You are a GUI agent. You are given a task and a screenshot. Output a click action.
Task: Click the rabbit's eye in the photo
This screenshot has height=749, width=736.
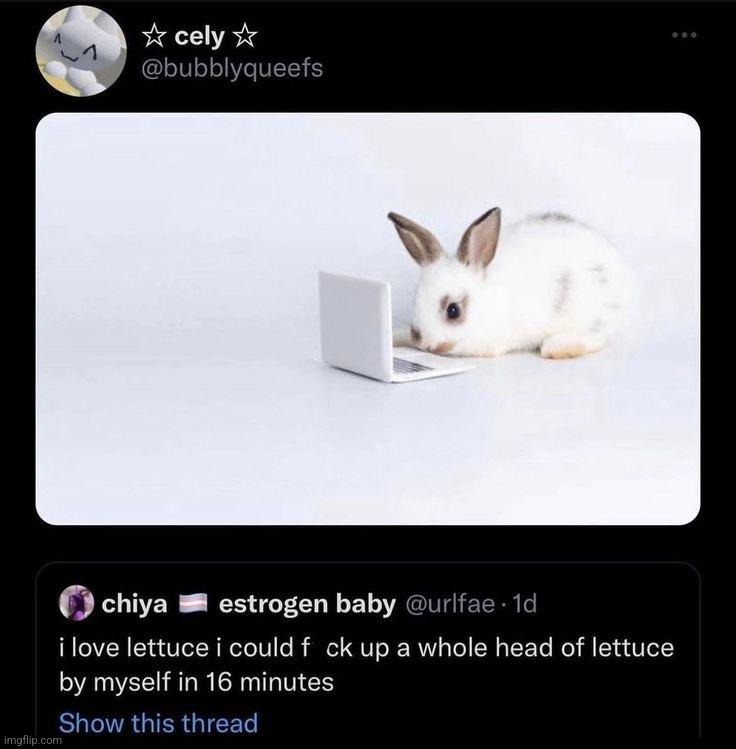click(x=453, y=311)
